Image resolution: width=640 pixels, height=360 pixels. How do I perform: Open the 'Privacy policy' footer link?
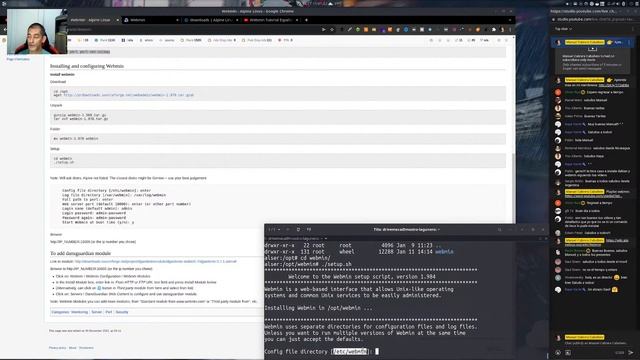coord(57,348)
